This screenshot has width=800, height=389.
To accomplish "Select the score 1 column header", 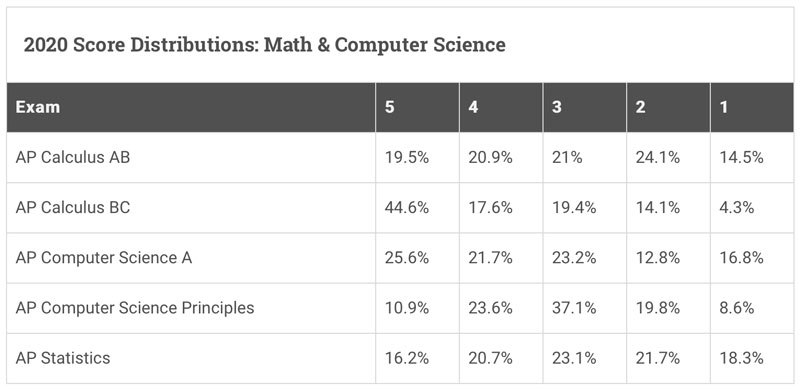I will pos(752,107).
